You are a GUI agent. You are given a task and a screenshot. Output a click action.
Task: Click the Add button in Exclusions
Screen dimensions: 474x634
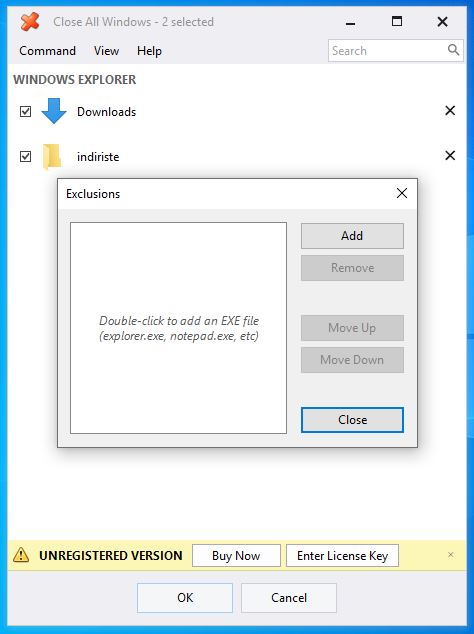point(352,236)
